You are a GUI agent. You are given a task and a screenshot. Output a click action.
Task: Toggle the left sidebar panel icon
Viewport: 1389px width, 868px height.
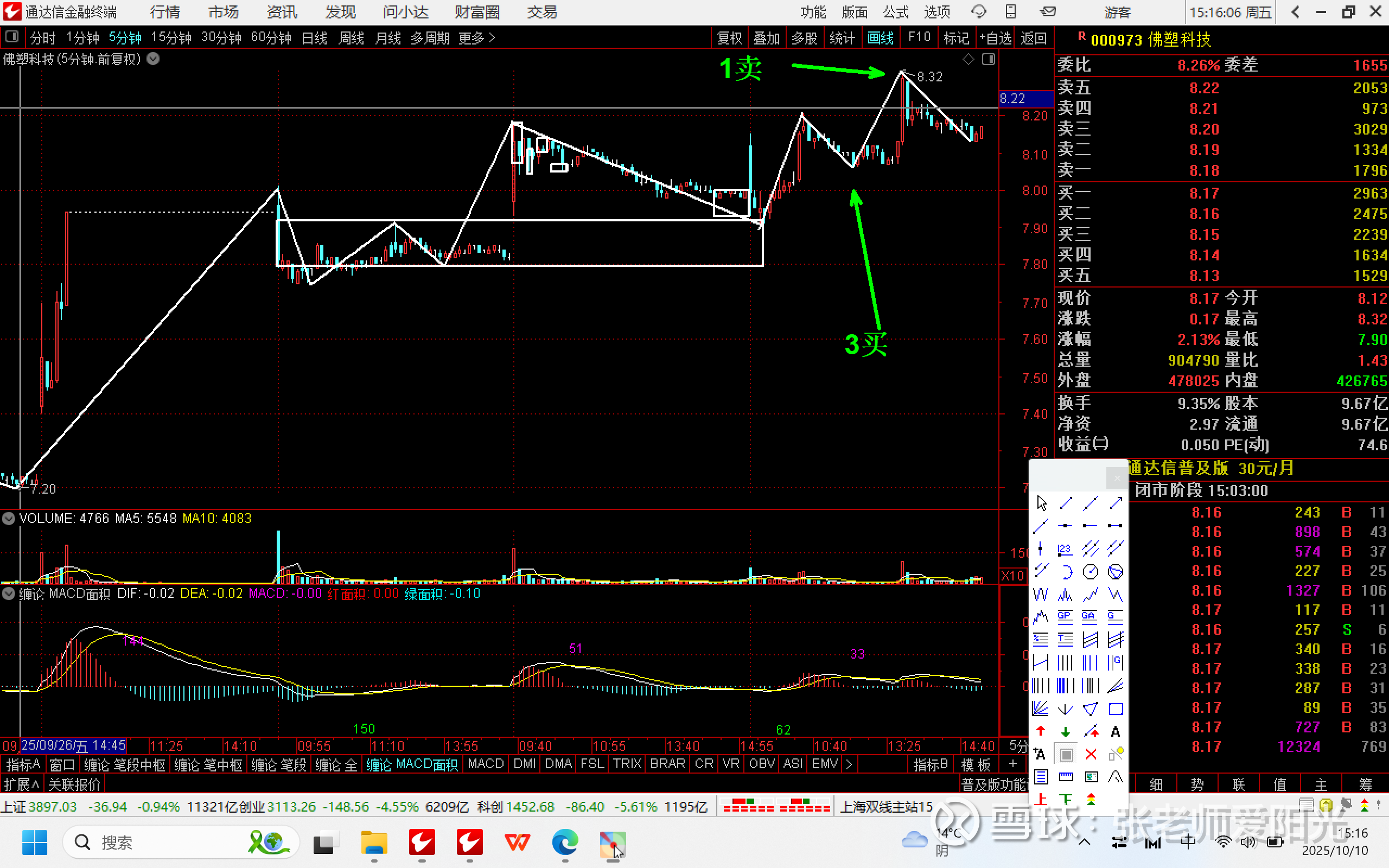tap(11, 38)
